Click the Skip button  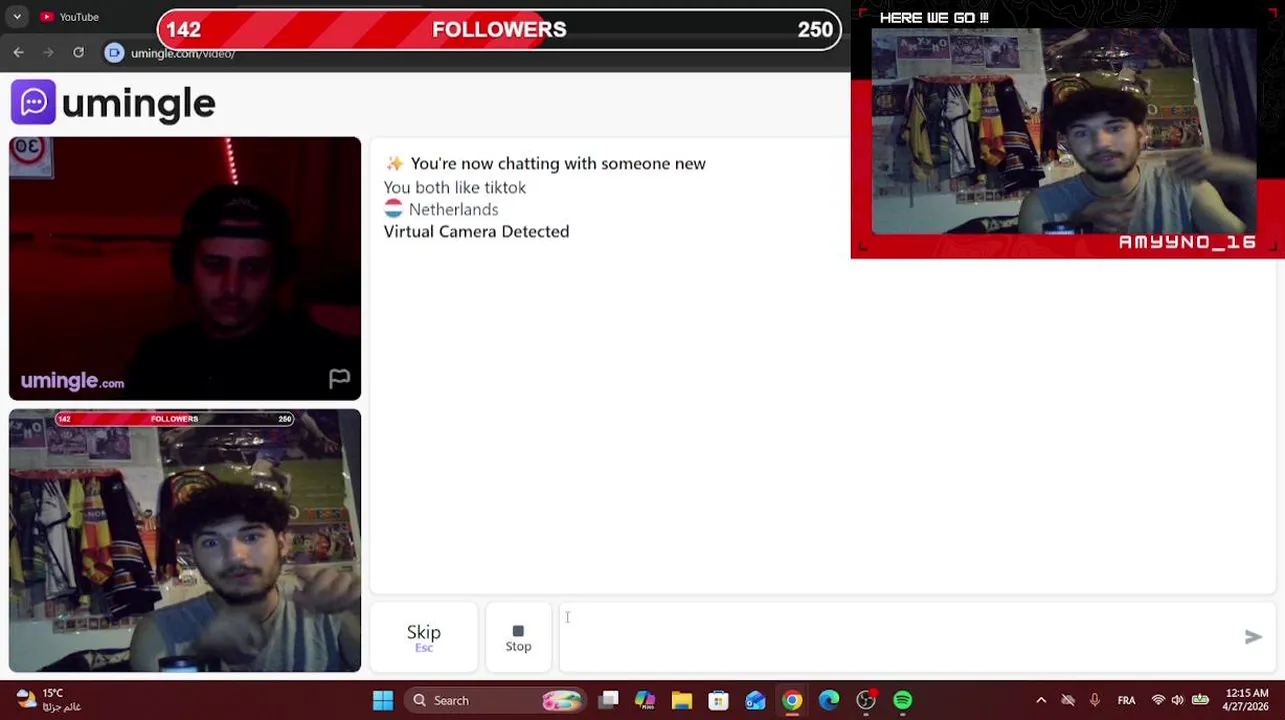point(424,637)
